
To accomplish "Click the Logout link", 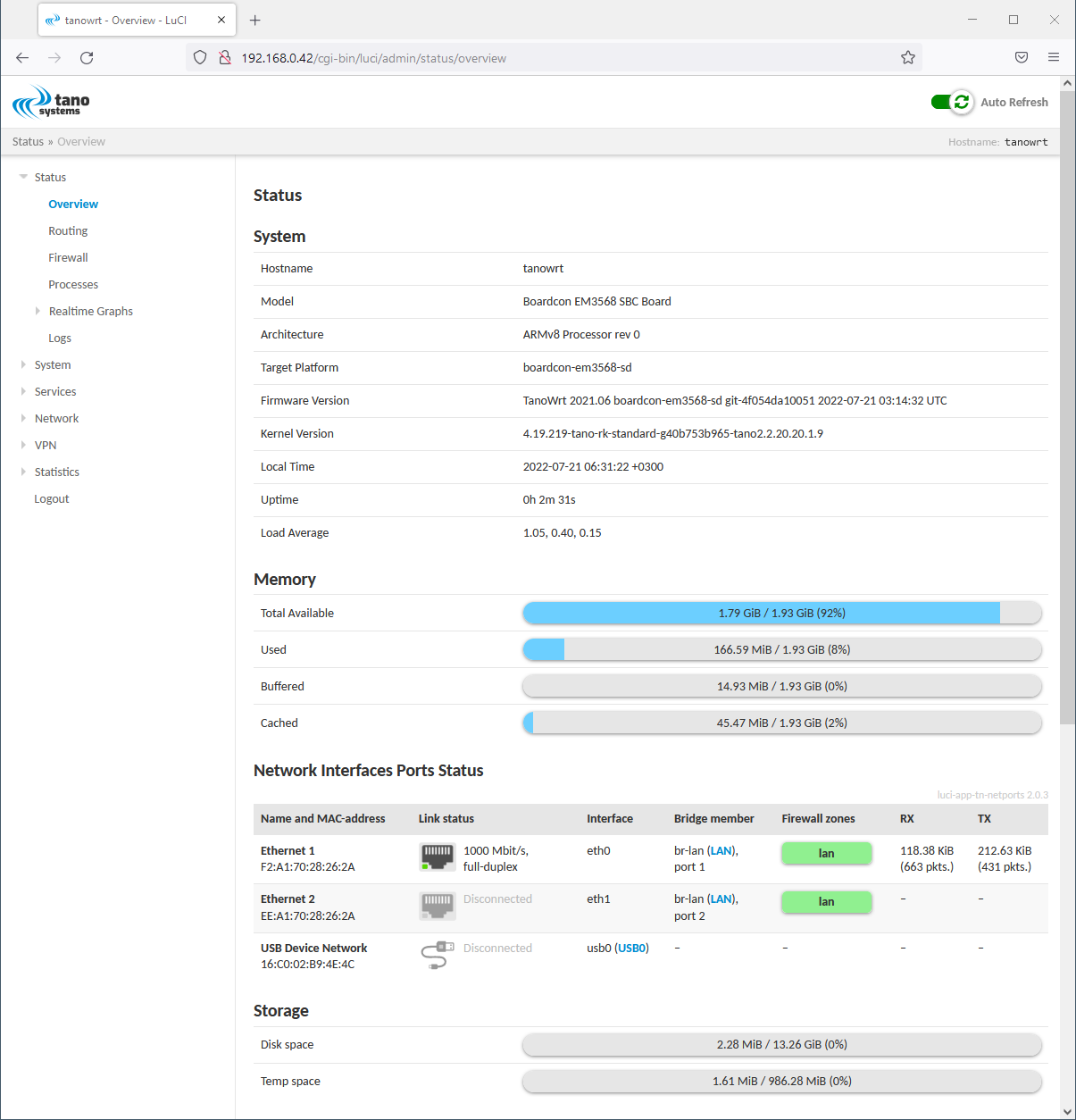I will pos(52,499).
